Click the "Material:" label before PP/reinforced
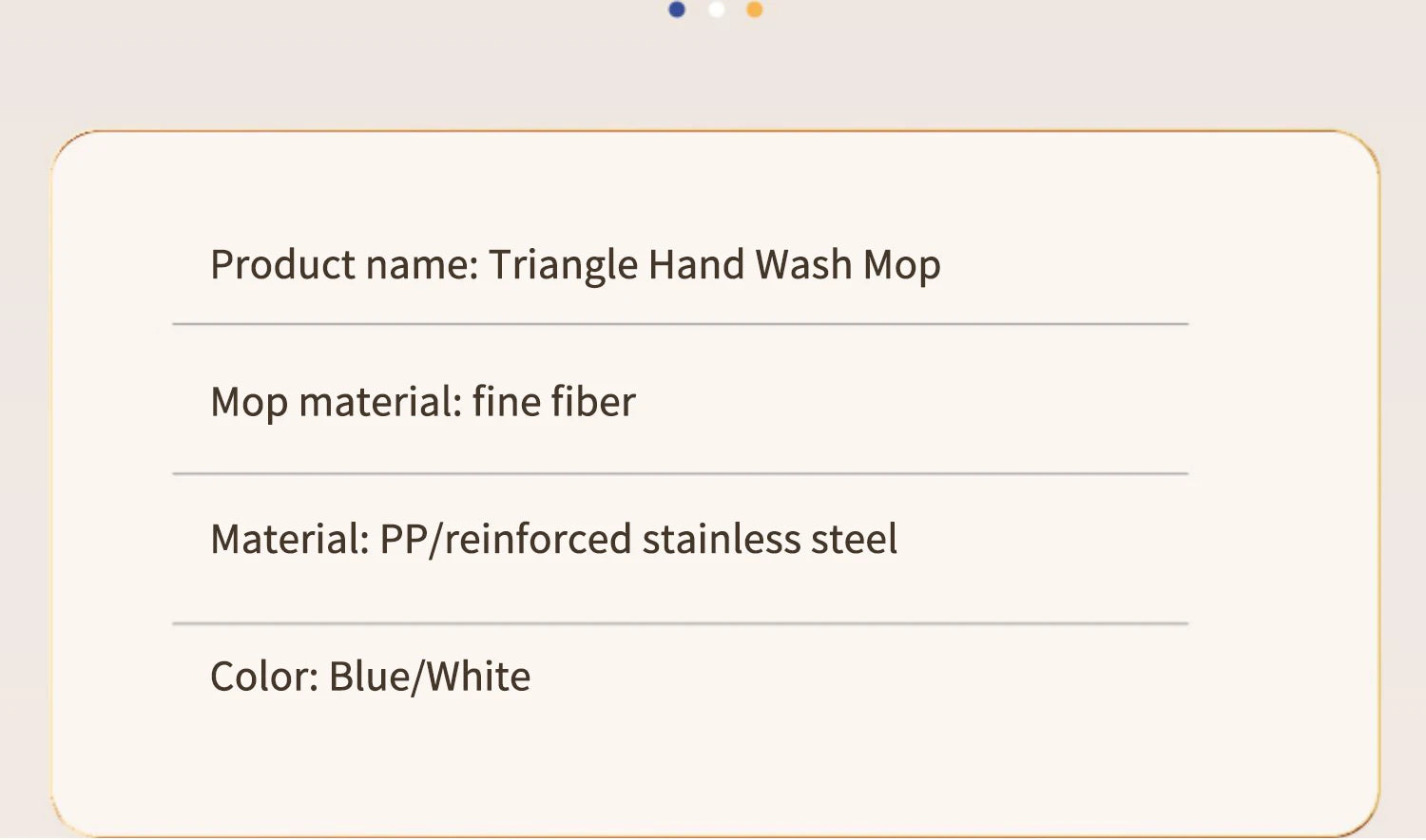Image resolution: width=1426 pixels, height=840 pixels. pos(289,540)
